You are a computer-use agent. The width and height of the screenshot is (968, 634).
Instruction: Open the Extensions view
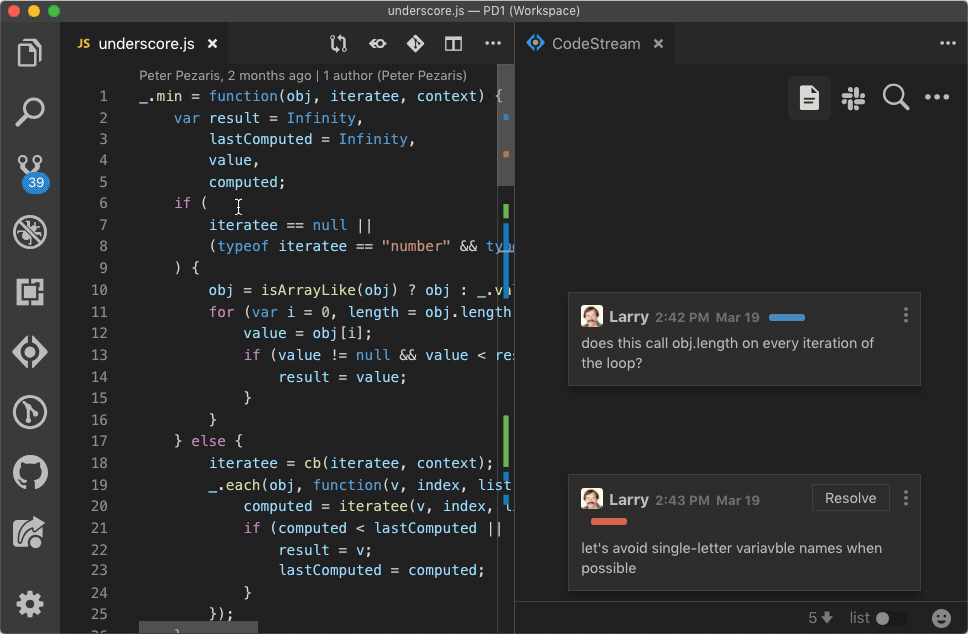30,292
